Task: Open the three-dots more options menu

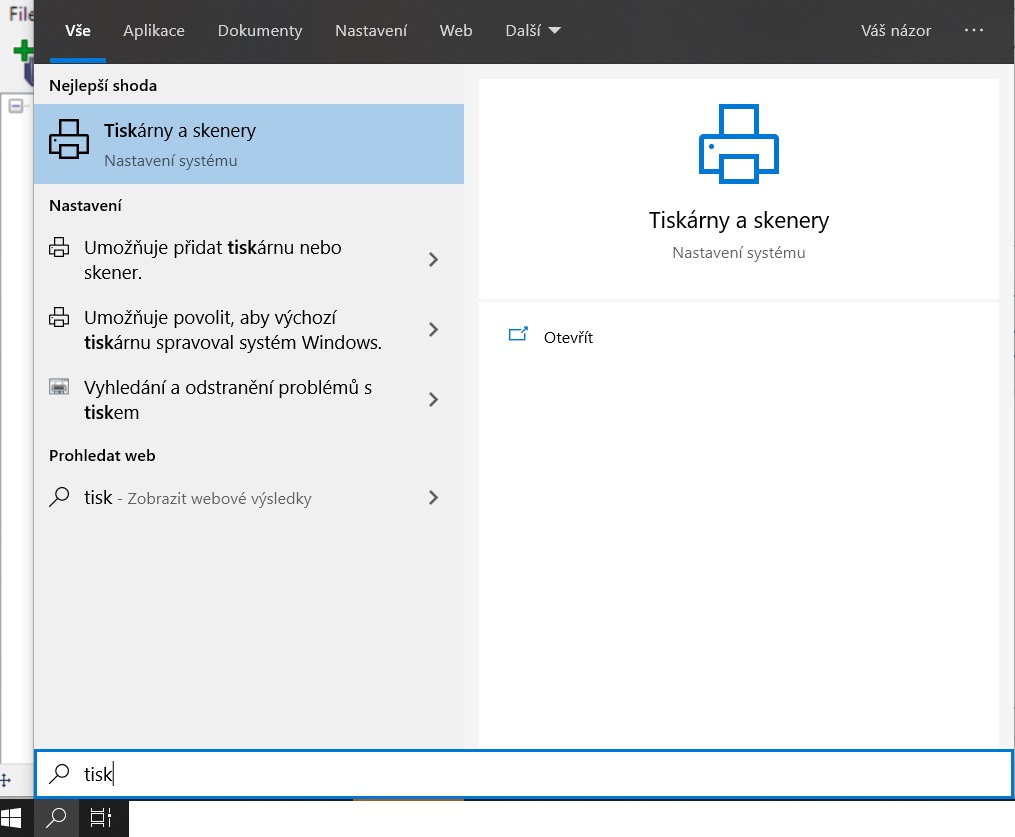Action: [974, 31]
